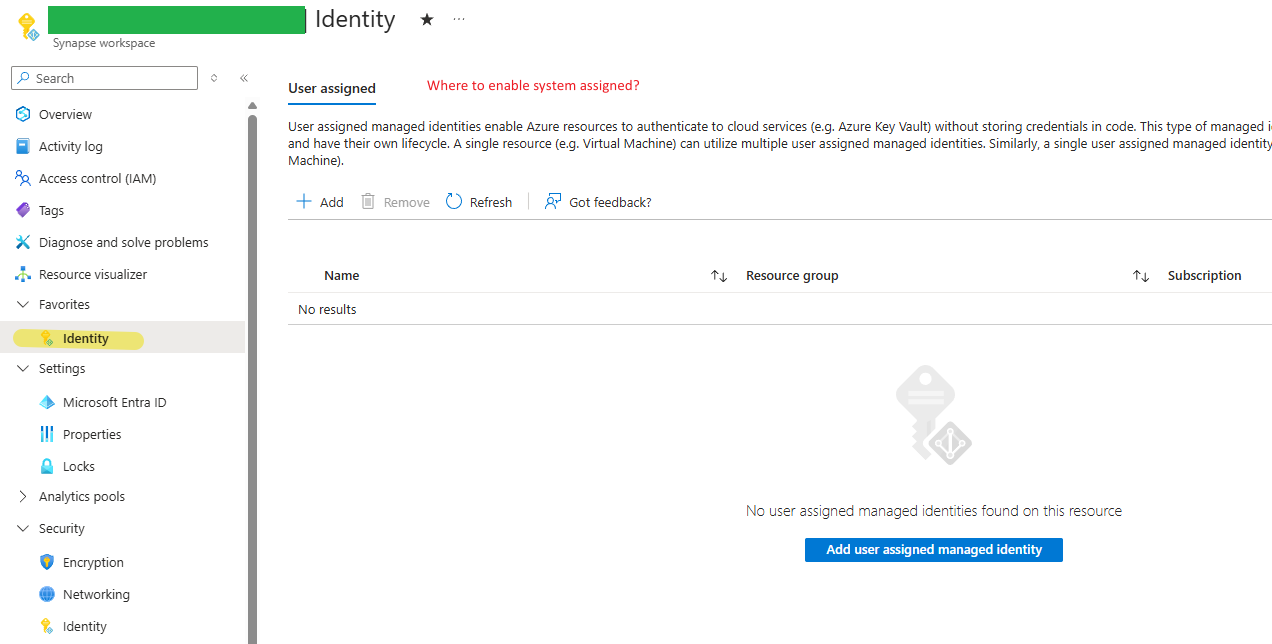Click the Activity log notebook icon
The height and width of the screenshot is (644, 1272).
23,146
